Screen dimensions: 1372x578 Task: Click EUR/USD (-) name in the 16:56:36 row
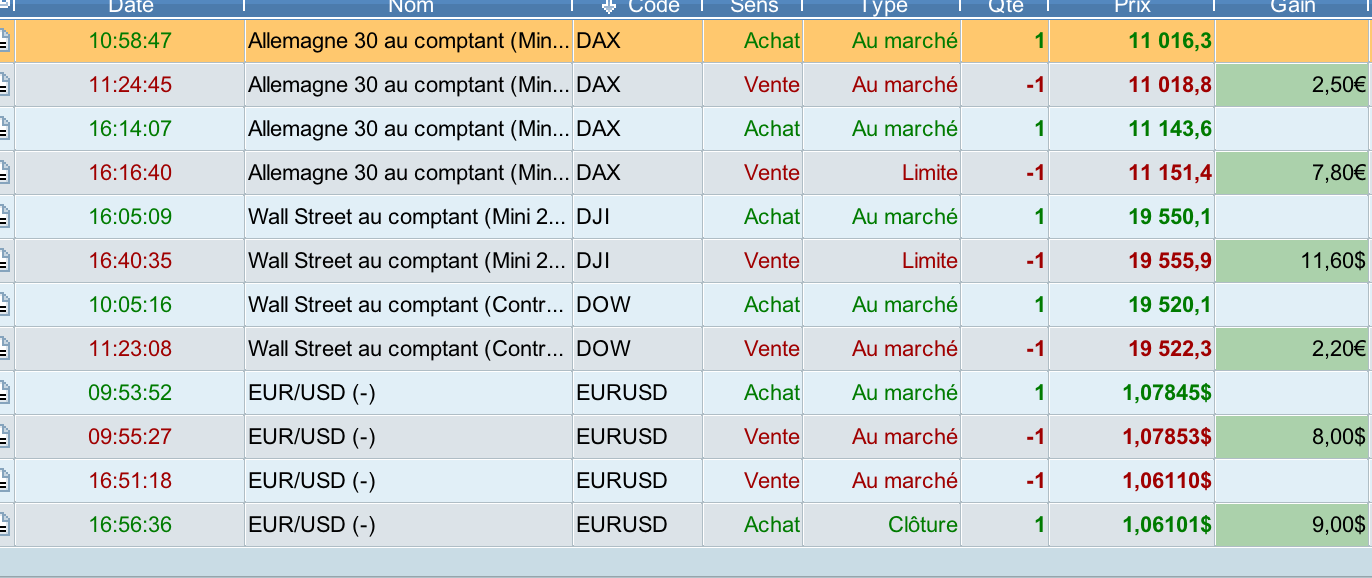click(311, 525)
